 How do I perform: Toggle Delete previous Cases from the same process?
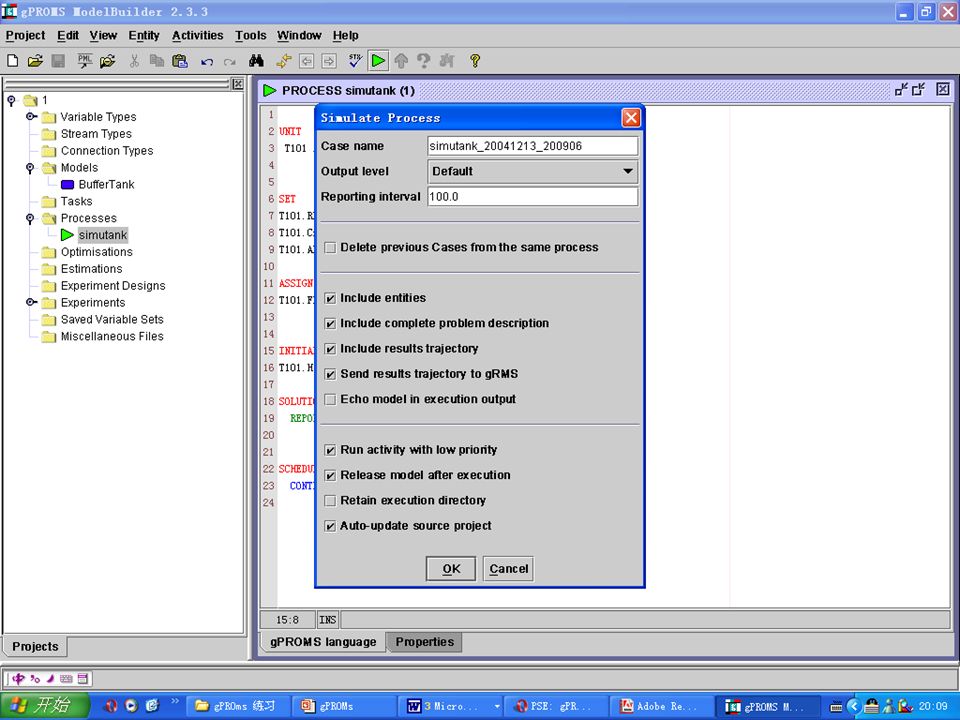(x=330, y=248)
